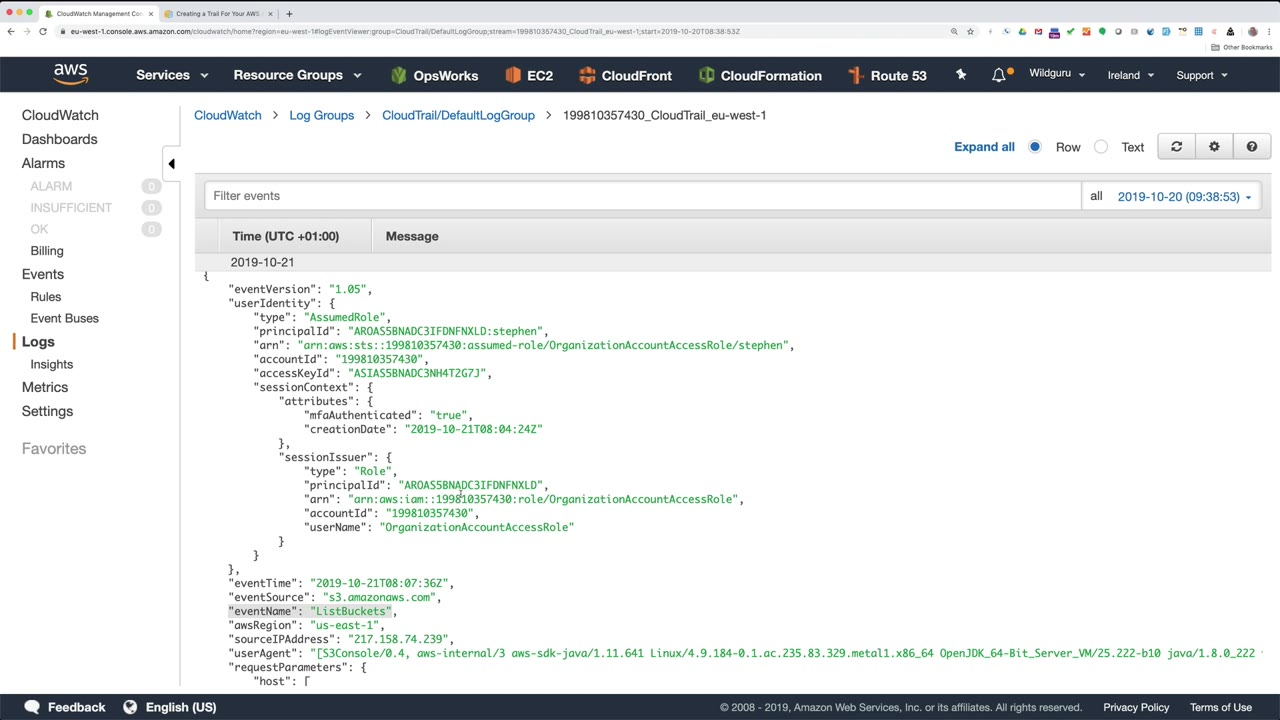1280x720 pixels.
Task: Click the AWS logo home icon
Action: (x=71, y=75)
